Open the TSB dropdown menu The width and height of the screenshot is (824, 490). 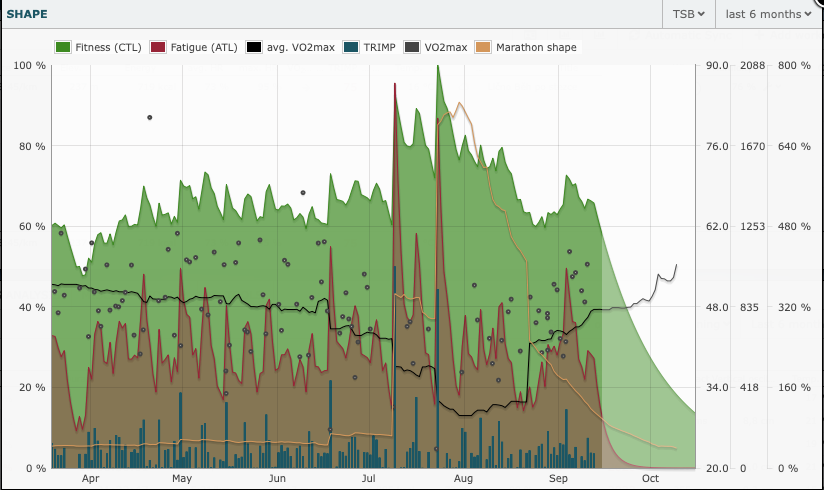pyautogui.click(x=688, y=14)
